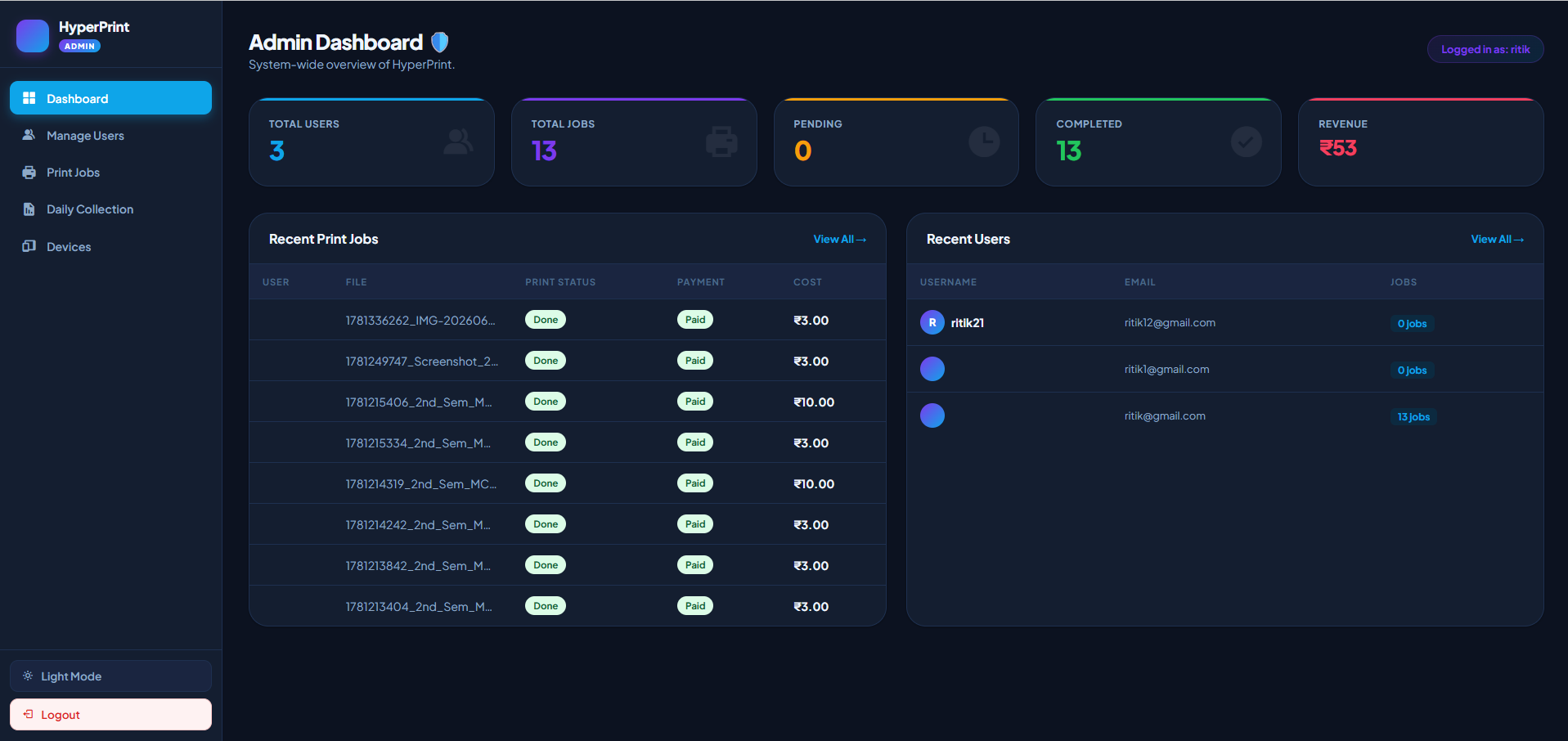Image resolution: width=1568 pixels, height=741 pixels.
Task: Click the Manage Users people icon
Action: tap(29, 135)
